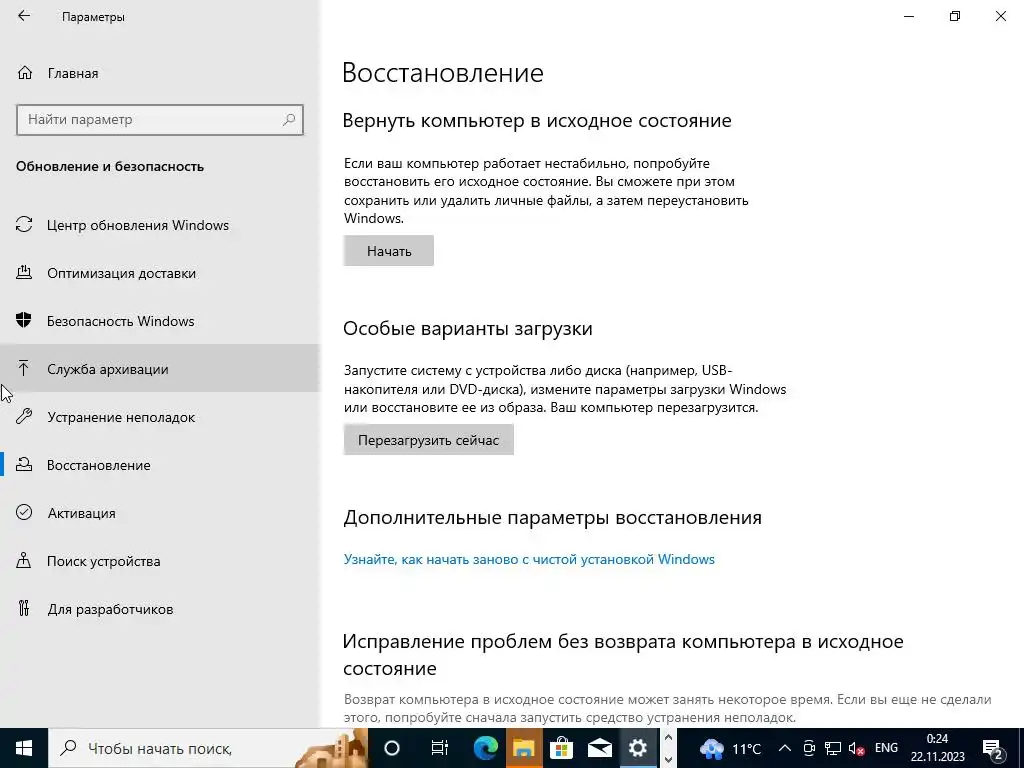Screen dimensions: 1024x768
Task: Minimize the Параметры window
Action: tap(909, 16)
